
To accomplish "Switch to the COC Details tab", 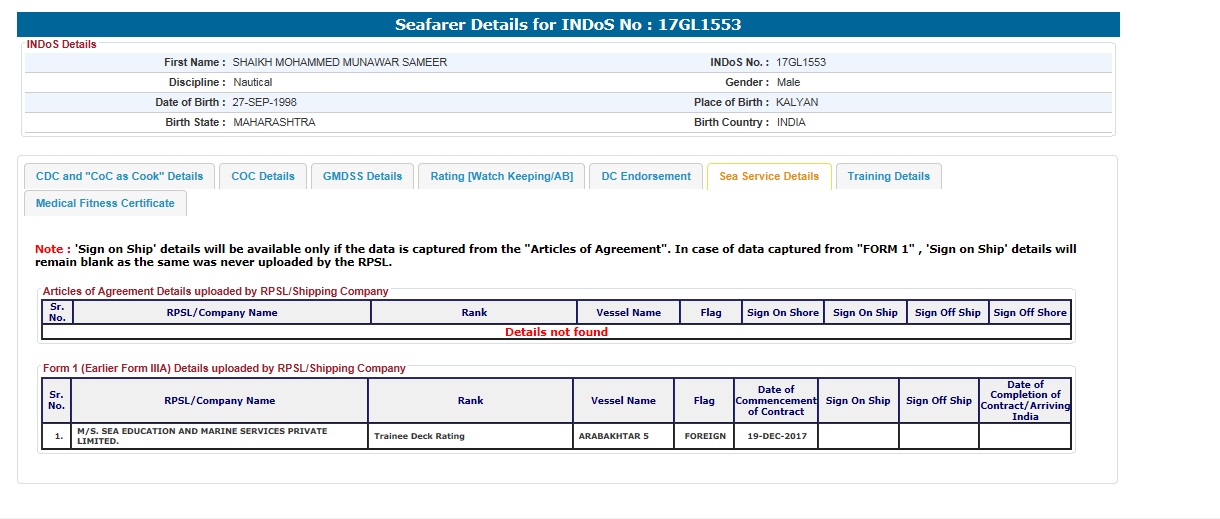I will pos(263,176).
